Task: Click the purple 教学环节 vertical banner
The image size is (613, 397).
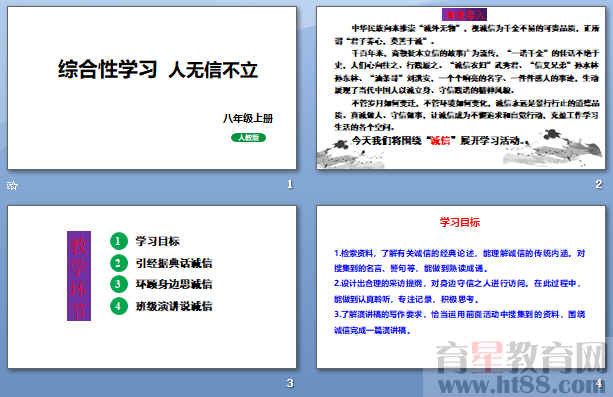Action: pyautogui.click(x=79, y=276)
